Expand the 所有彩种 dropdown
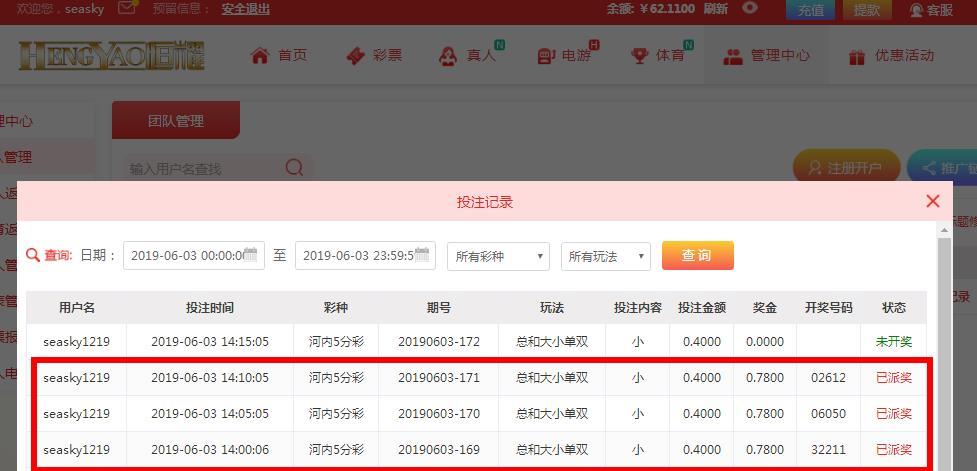This screenshot has width=977, height=471. tap(498, 256)
